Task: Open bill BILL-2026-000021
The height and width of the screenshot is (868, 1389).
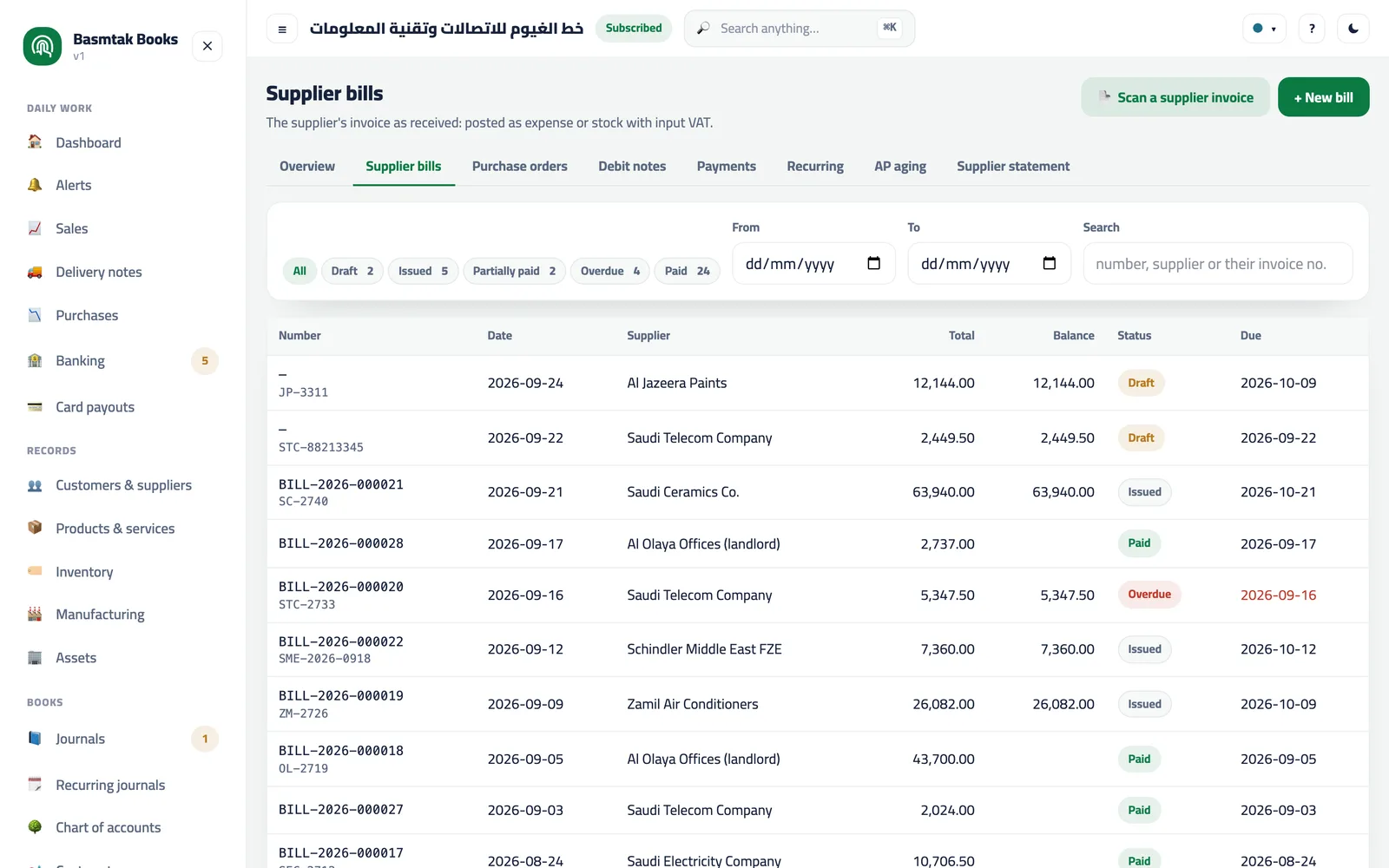Action: pos(341,484)
